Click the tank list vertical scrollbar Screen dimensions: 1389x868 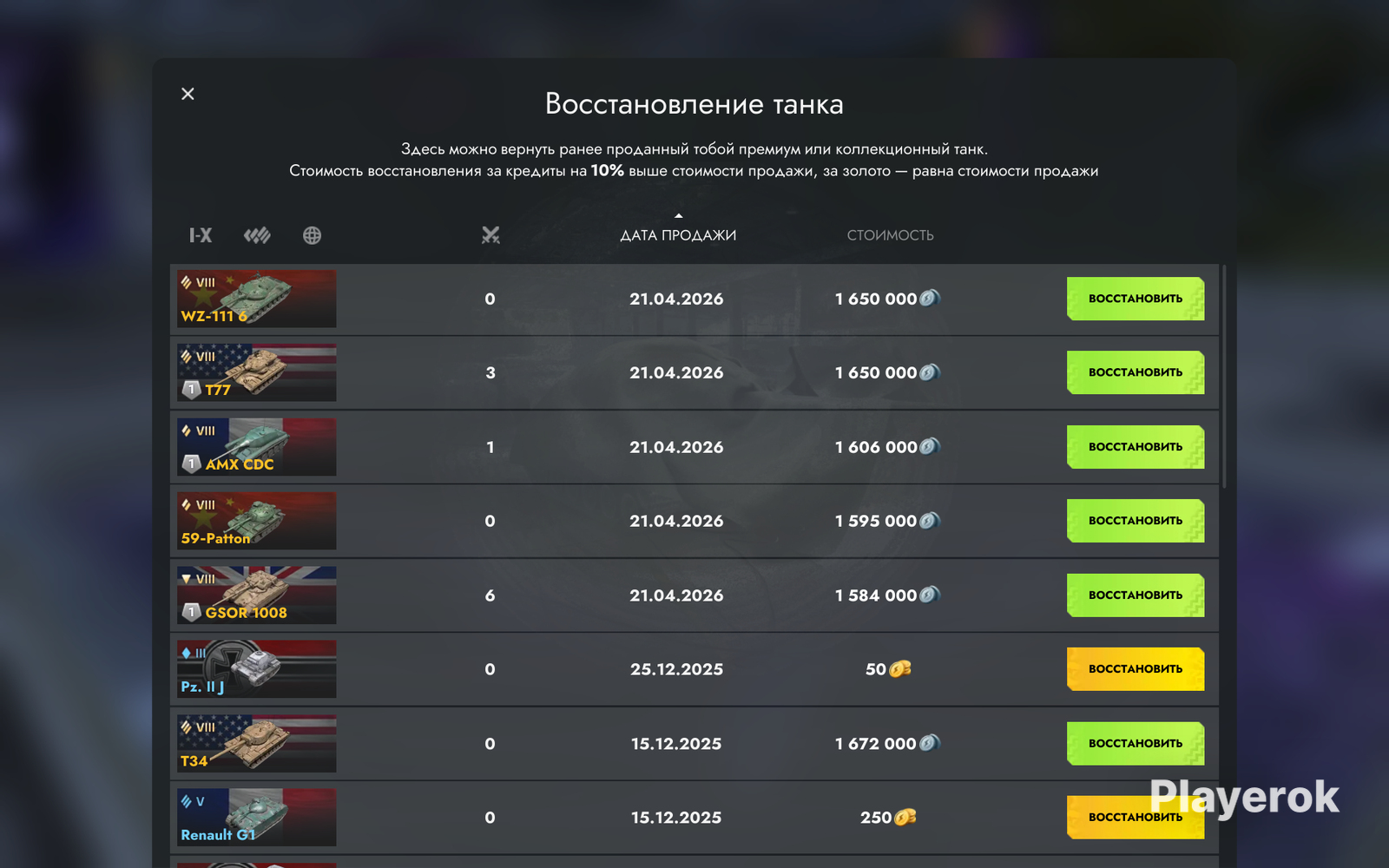coord(1224,377)
